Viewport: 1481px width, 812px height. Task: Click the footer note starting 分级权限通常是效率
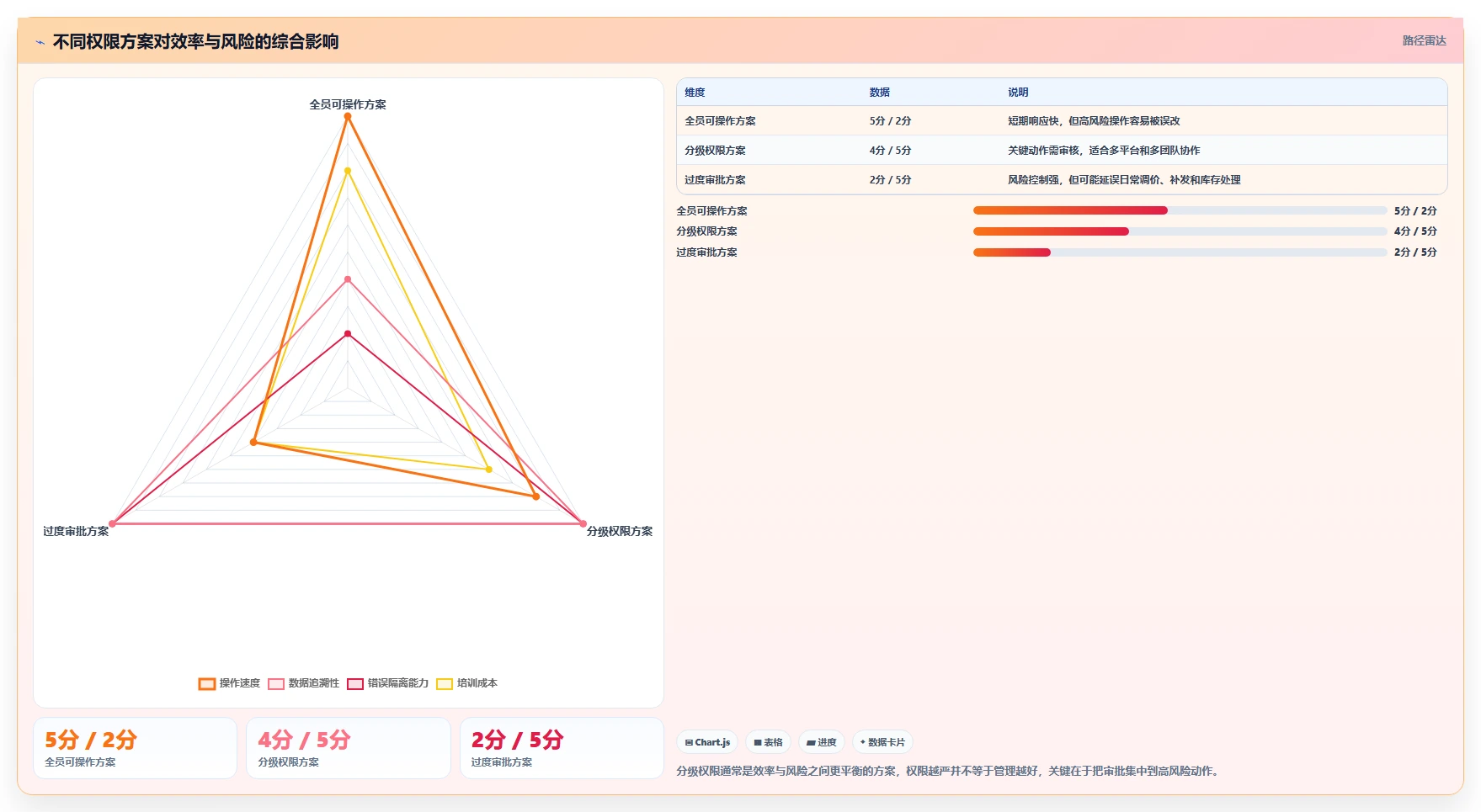(x=949, y=771)
